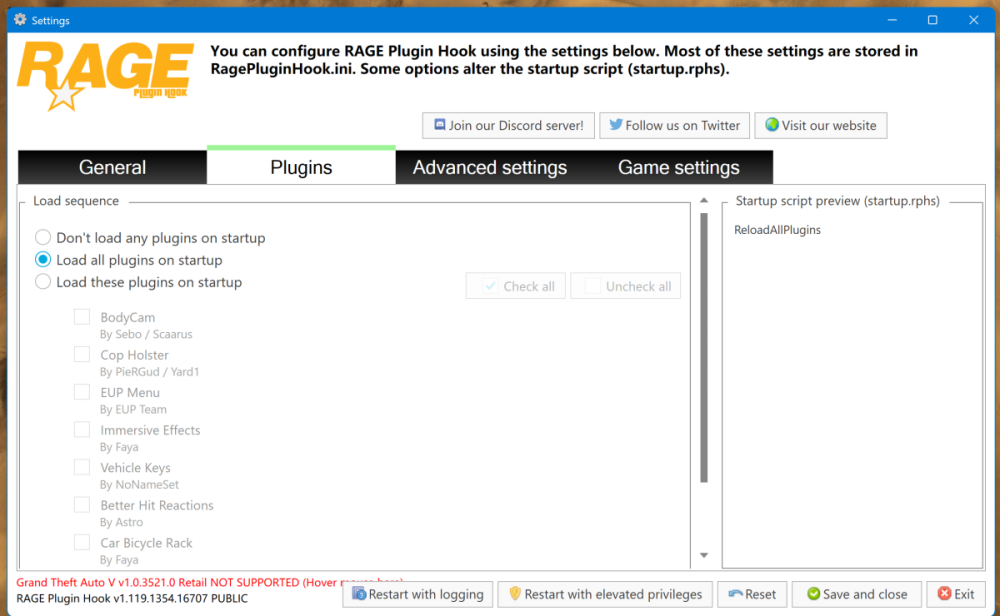Open the Advanced settings tab
Image resolution: width=1000 pixels, height=616 pixels.
489,168
